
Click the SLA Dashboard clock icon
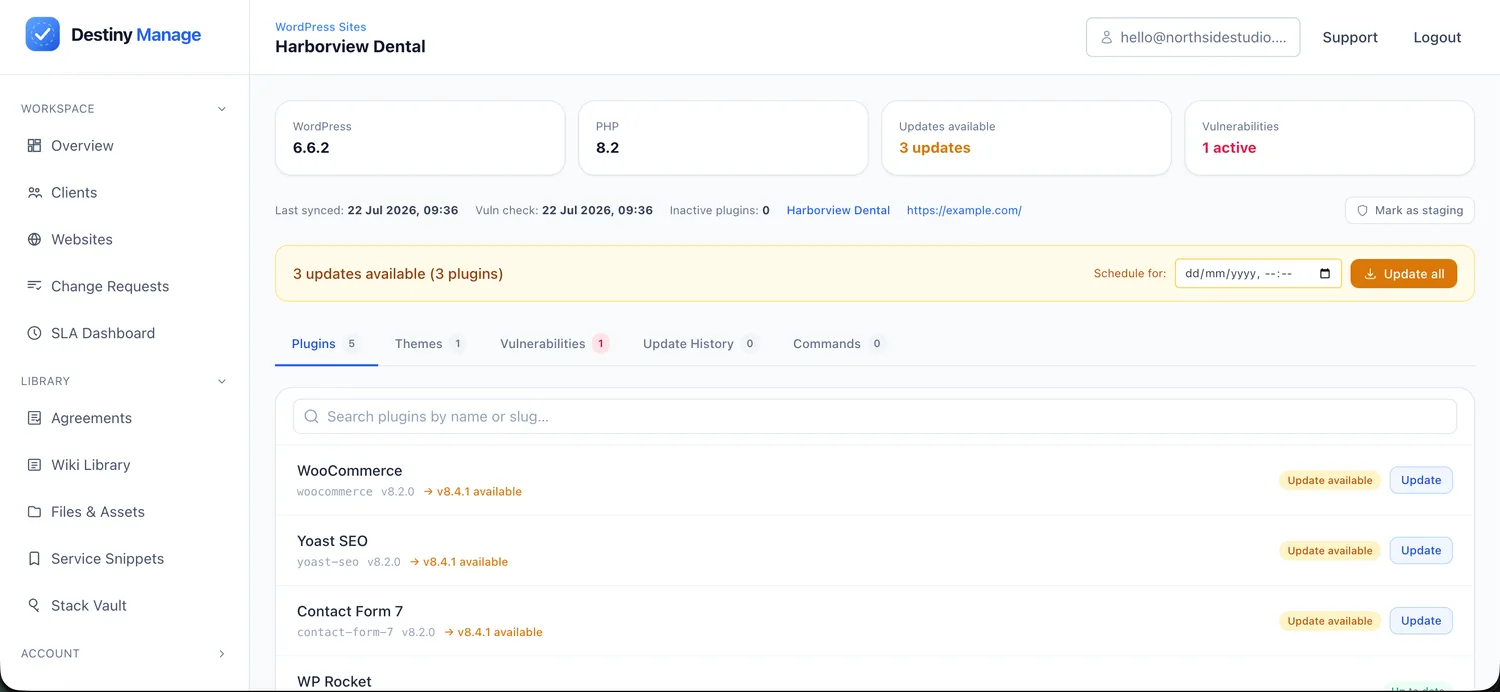(x=34, y=333)
